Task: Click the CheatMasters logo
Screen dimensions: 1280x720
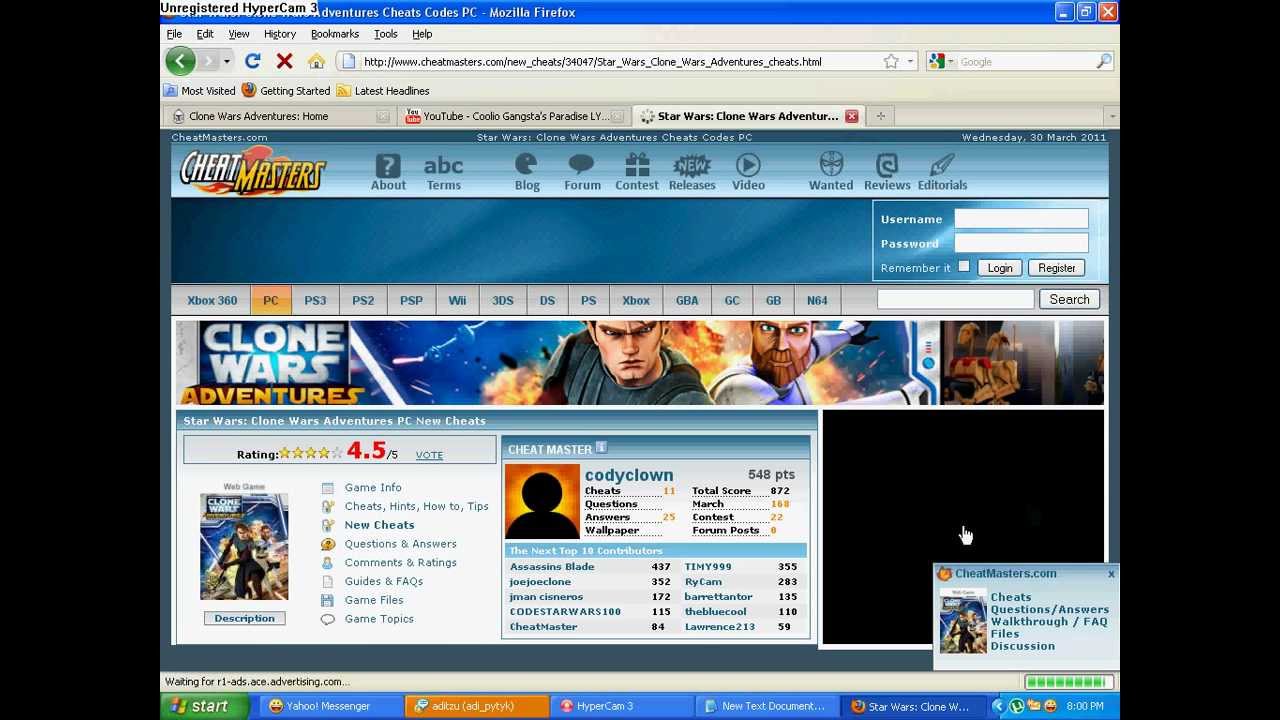Action: tap(252, 171)
